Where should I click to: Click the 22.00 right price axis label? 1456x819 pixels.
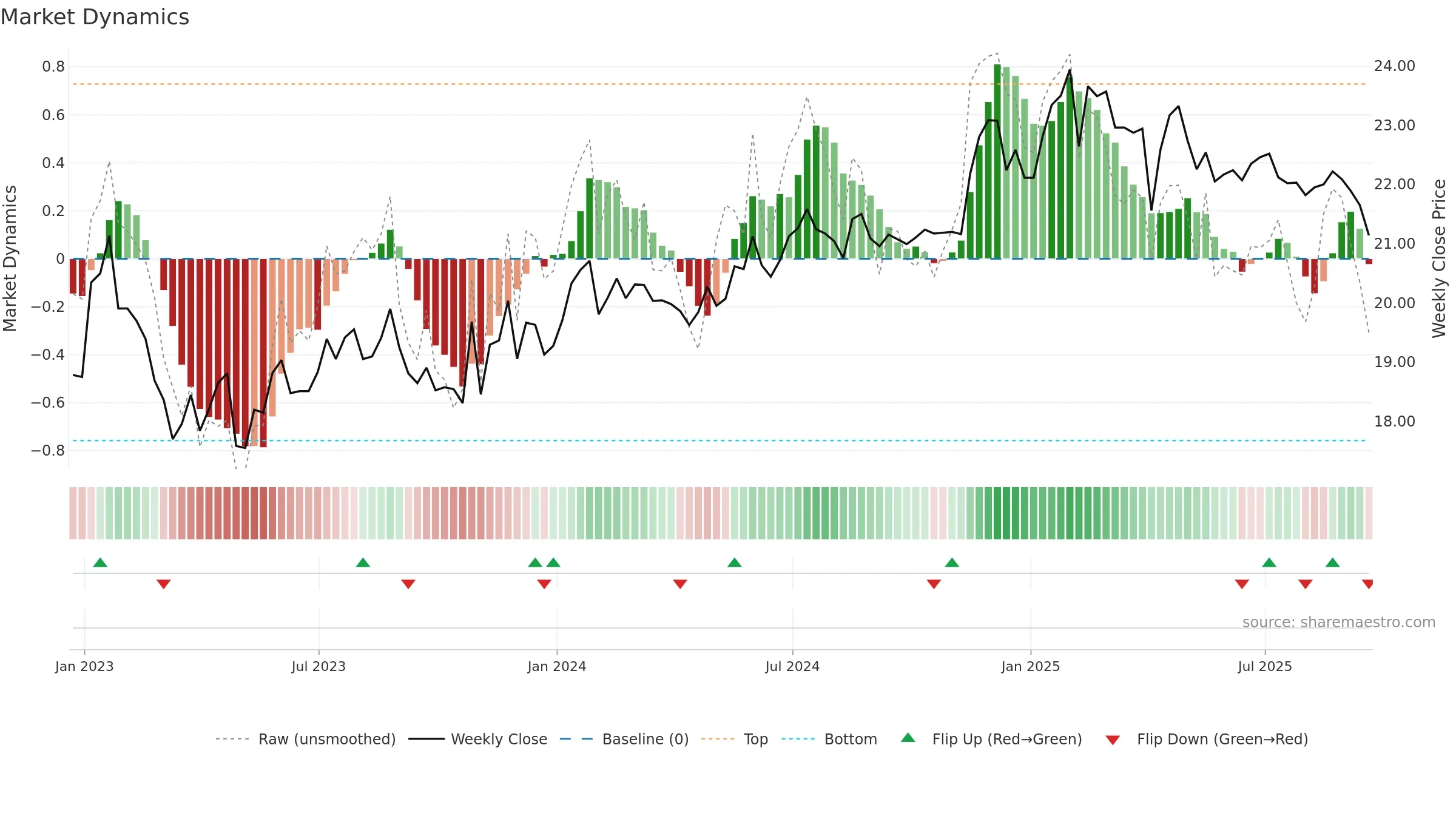pos(1395,184)
